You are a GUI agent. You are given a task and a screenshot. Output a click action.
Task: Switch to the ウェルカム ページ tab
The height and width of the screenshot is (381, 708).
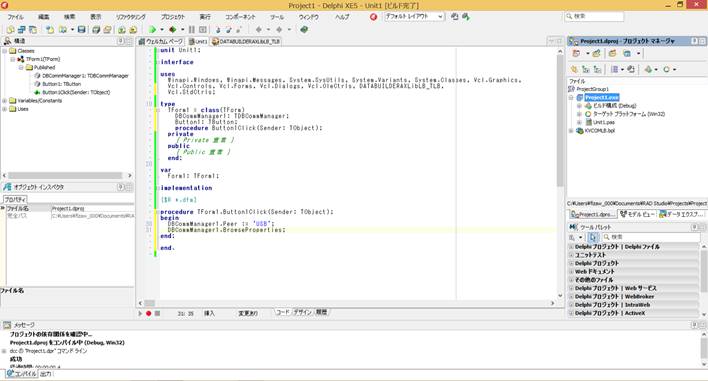tap(161, 42)
